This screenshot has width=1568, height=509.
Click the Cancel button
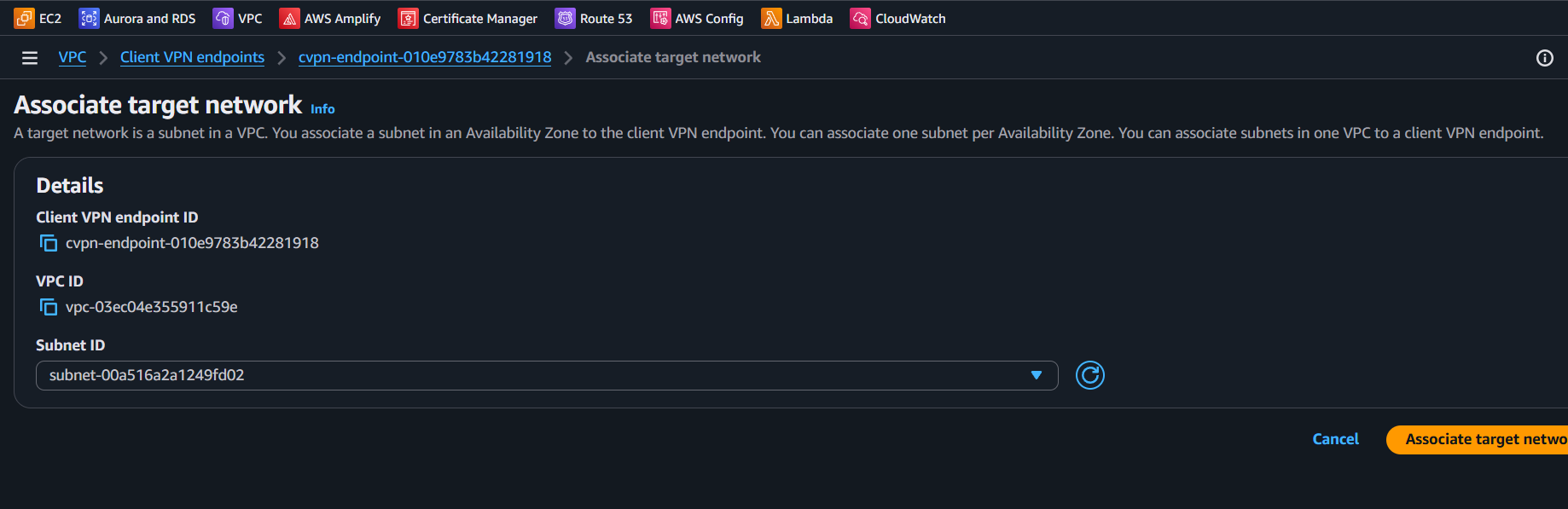(1335, 439)
